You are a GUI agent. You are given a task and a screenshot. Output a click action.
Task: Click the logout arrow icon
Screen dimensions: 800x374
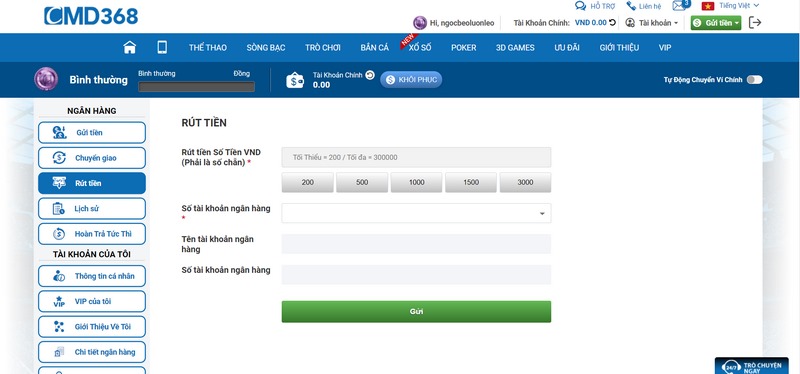(755, 22)
